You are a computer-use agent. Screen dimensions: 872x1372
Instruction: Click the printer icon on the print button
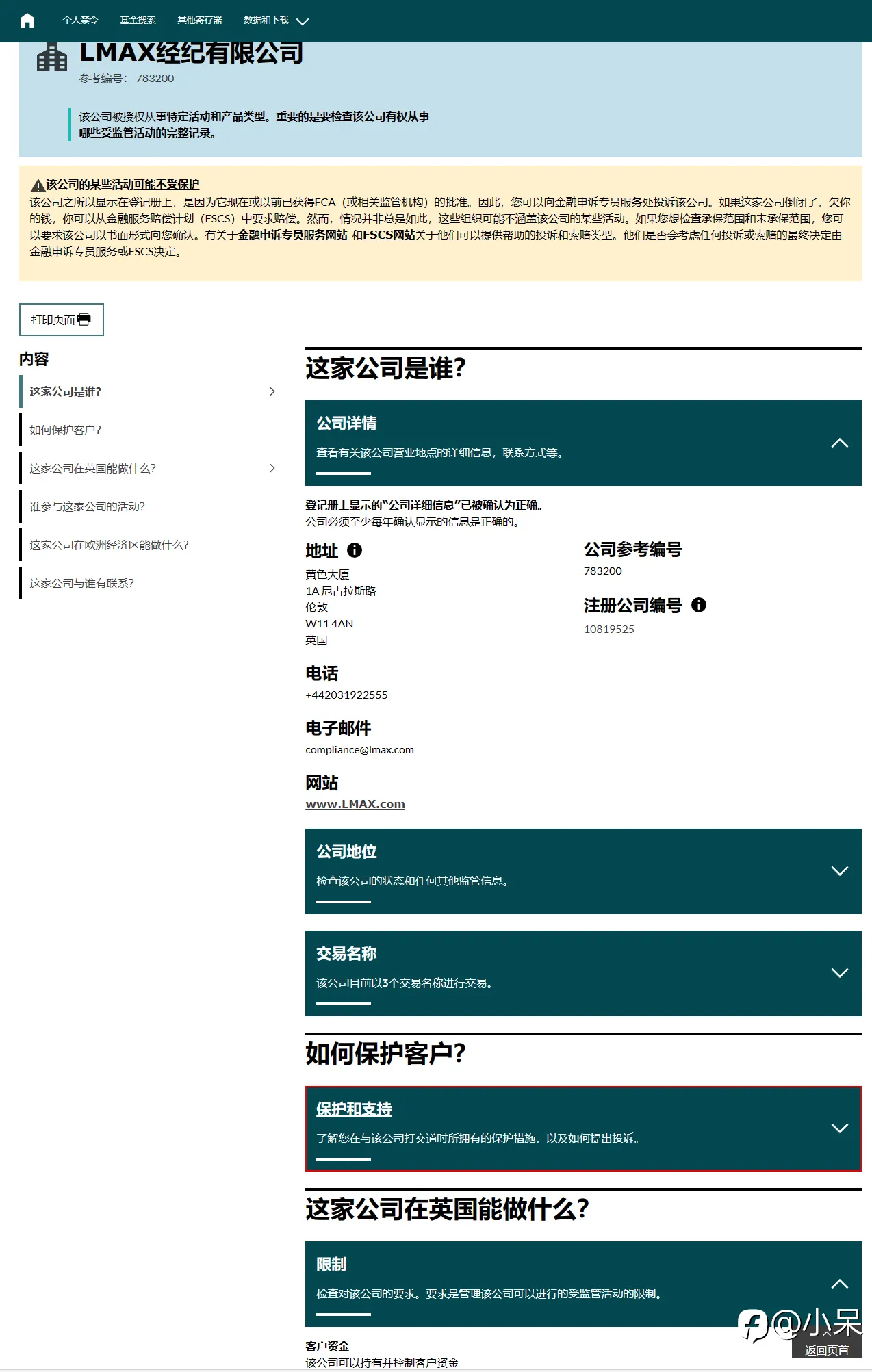(84, 320)
